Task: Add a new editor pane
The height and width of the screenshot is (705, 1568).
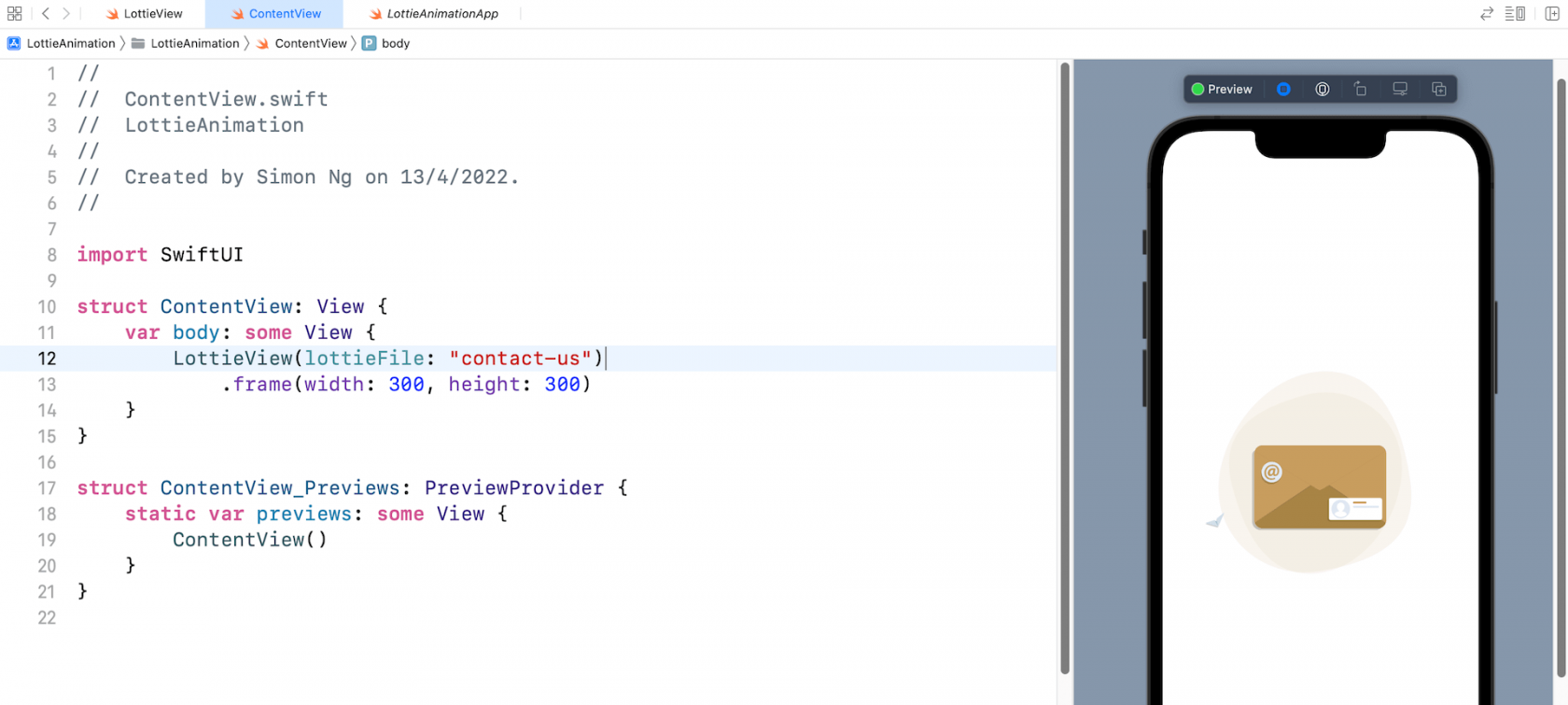Action: 1552,14
